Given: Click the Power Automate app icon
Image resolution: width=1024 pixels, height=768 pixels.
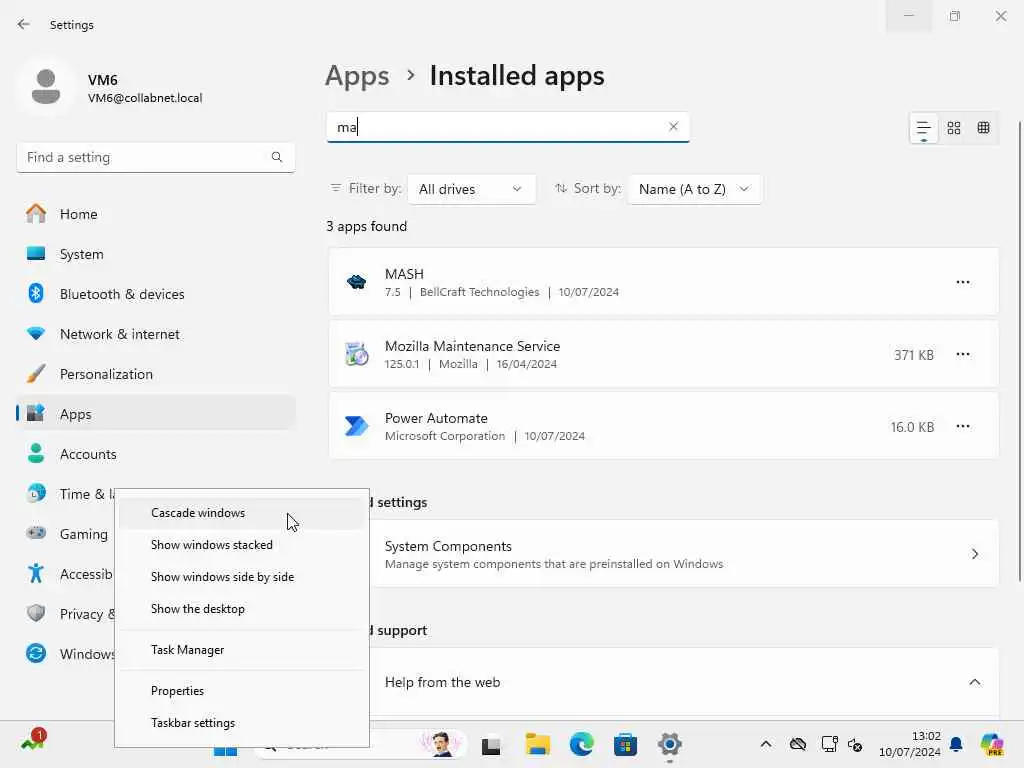Looking at the screenshot, I should 357,426.
